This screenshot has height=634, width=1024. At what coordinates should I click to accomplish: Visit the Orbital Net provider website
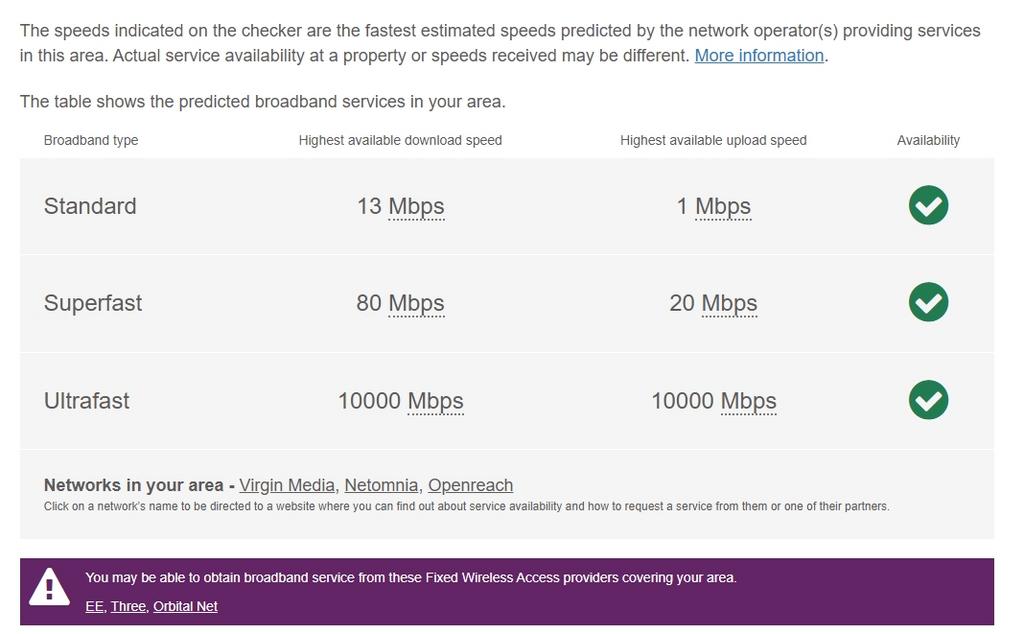185,605
